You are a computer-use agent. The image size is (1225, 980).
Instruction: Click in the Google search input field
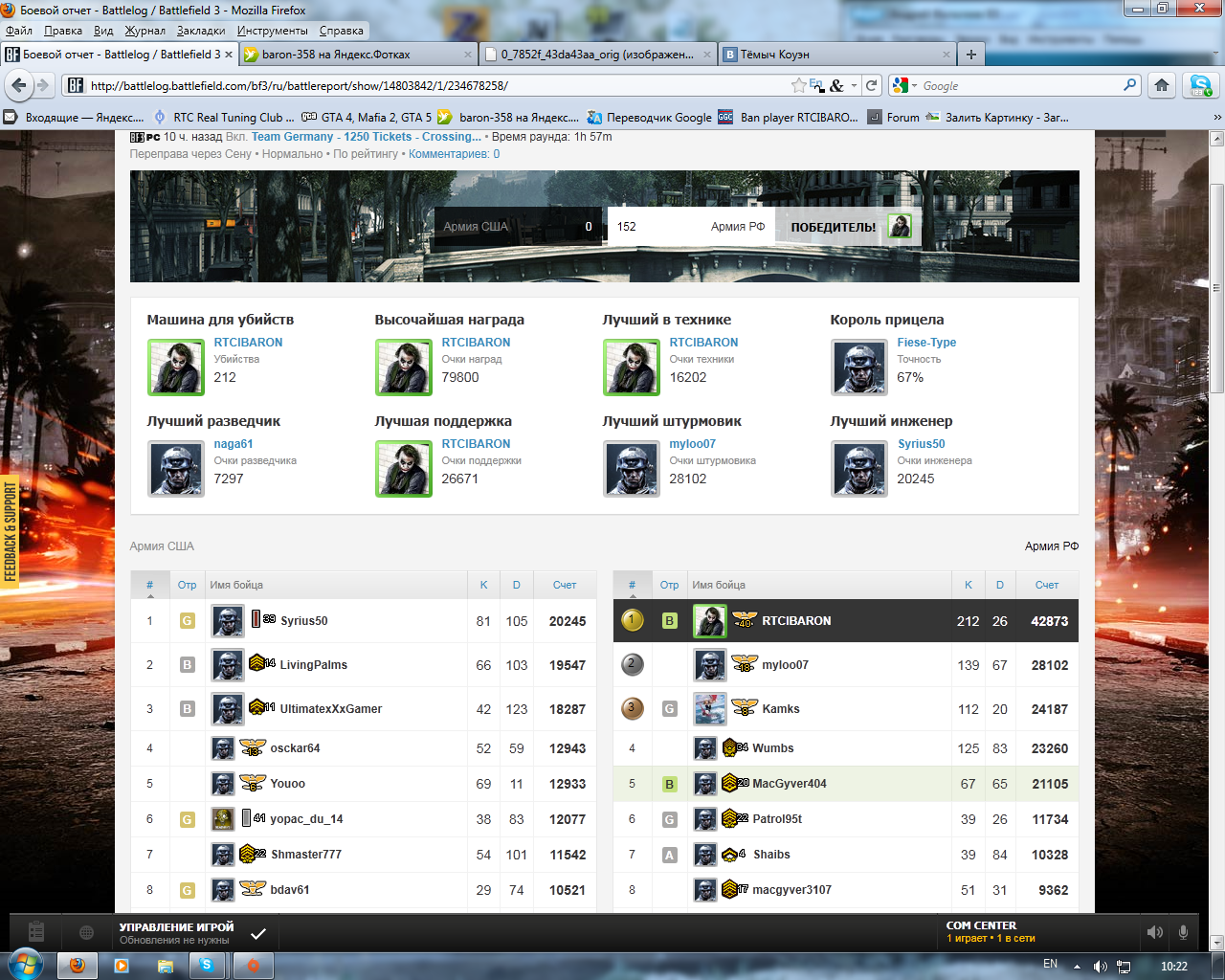1019,85
